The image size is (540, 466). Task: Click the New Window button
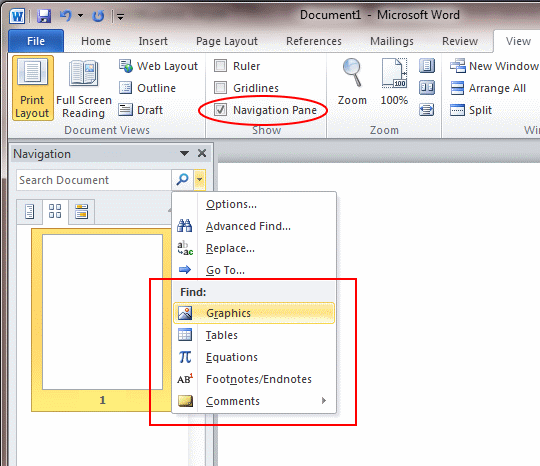(x=494, y=66)
